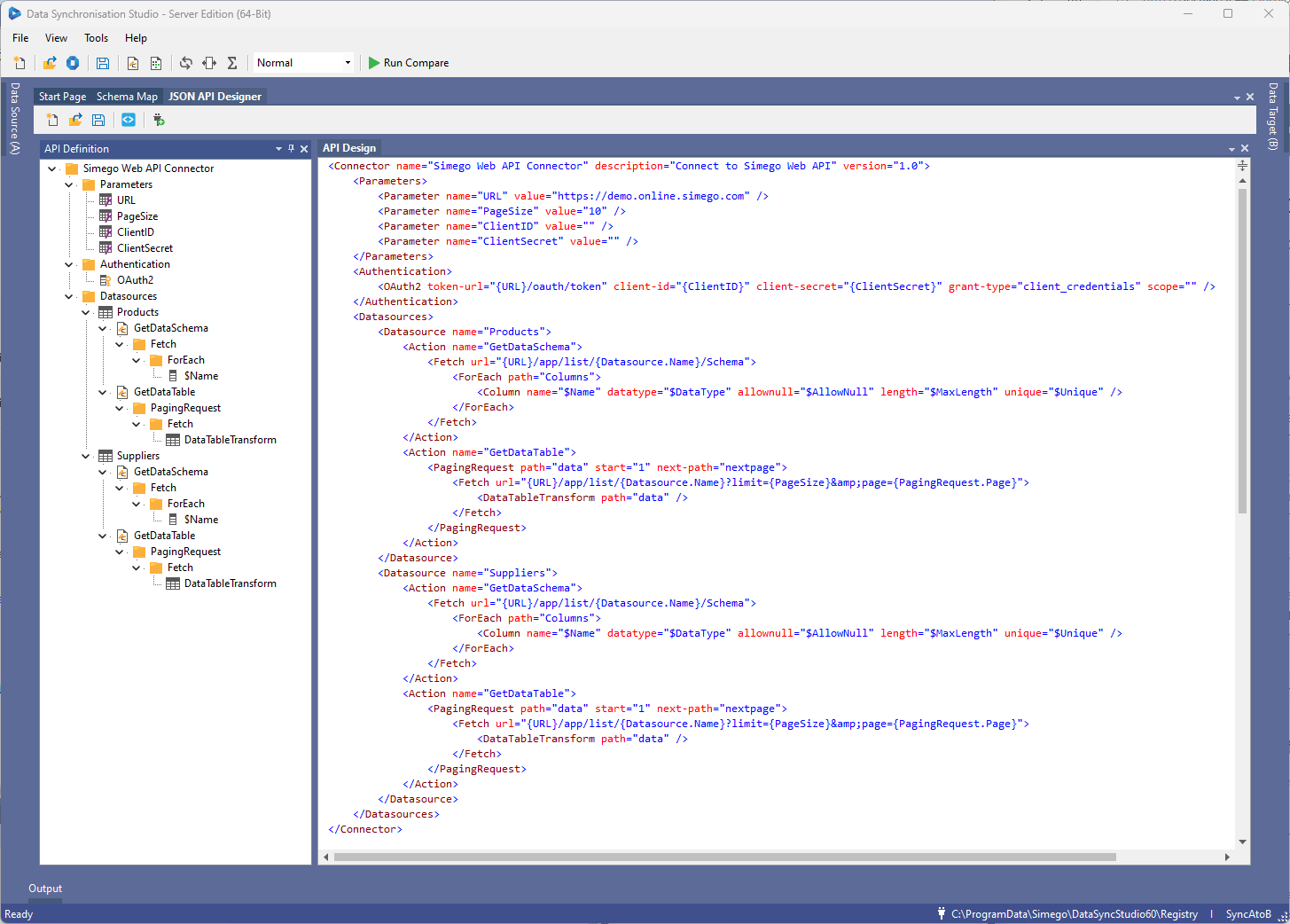Click the SyncAtoB status bar entry
The image size is (1290, 924).
point(1248,914)
